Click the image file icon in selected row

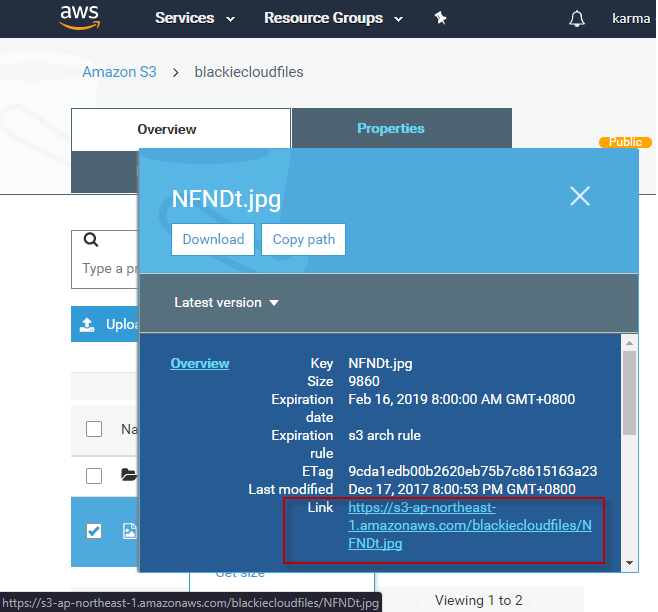[129, 531]
